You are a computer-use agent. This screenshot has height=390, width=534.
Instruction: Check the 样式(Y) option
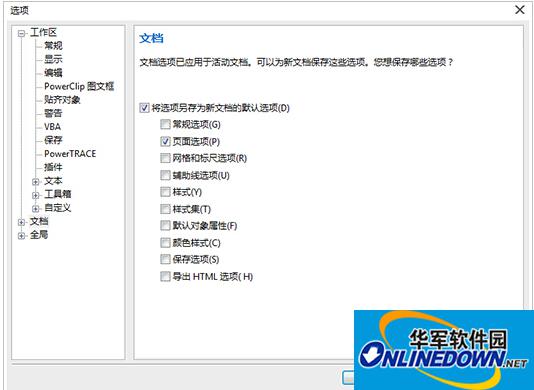(165, 192)
